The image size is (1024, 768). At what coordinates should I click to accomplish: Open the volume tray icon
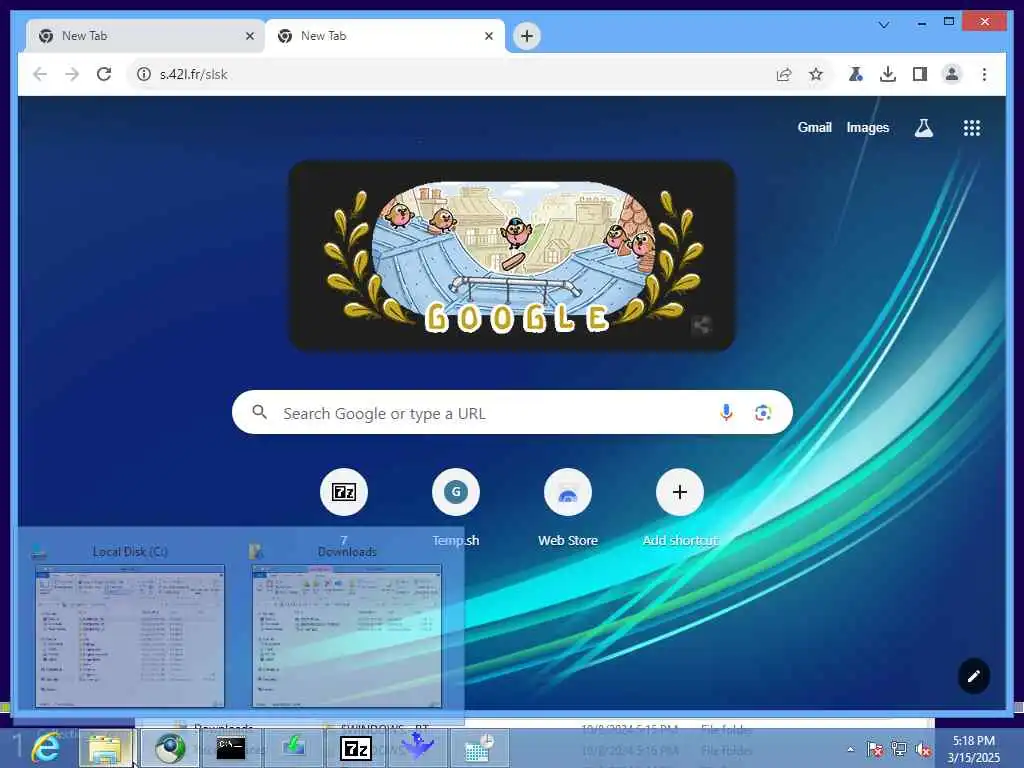click(x=923, y=749)
